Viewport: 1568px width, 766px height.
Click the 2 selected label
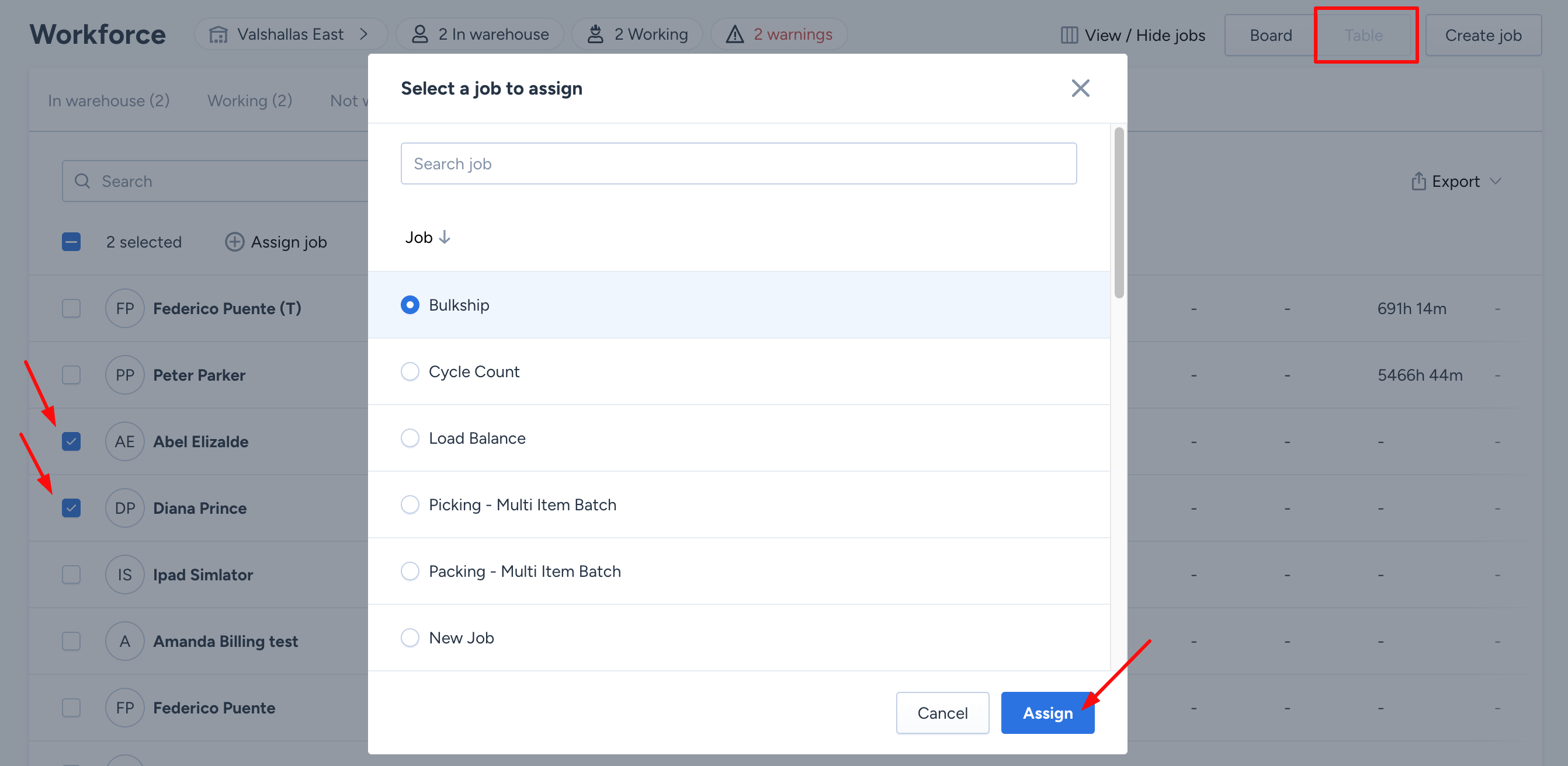pyautogui.click(x=144, y=242)
